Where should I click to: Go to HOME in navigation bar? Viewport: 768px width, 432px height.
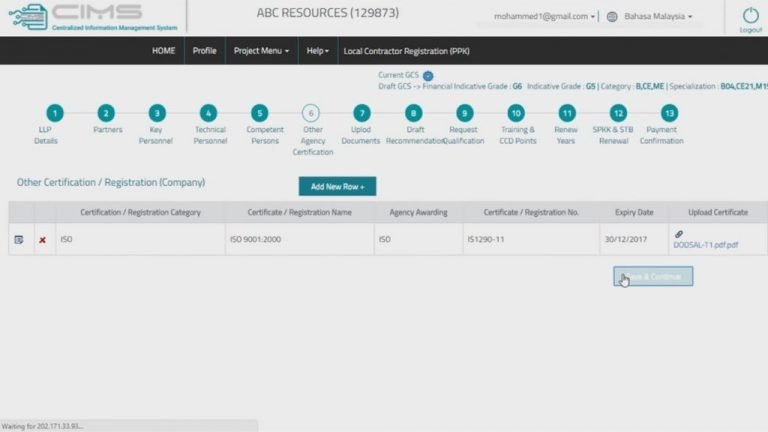163,50
